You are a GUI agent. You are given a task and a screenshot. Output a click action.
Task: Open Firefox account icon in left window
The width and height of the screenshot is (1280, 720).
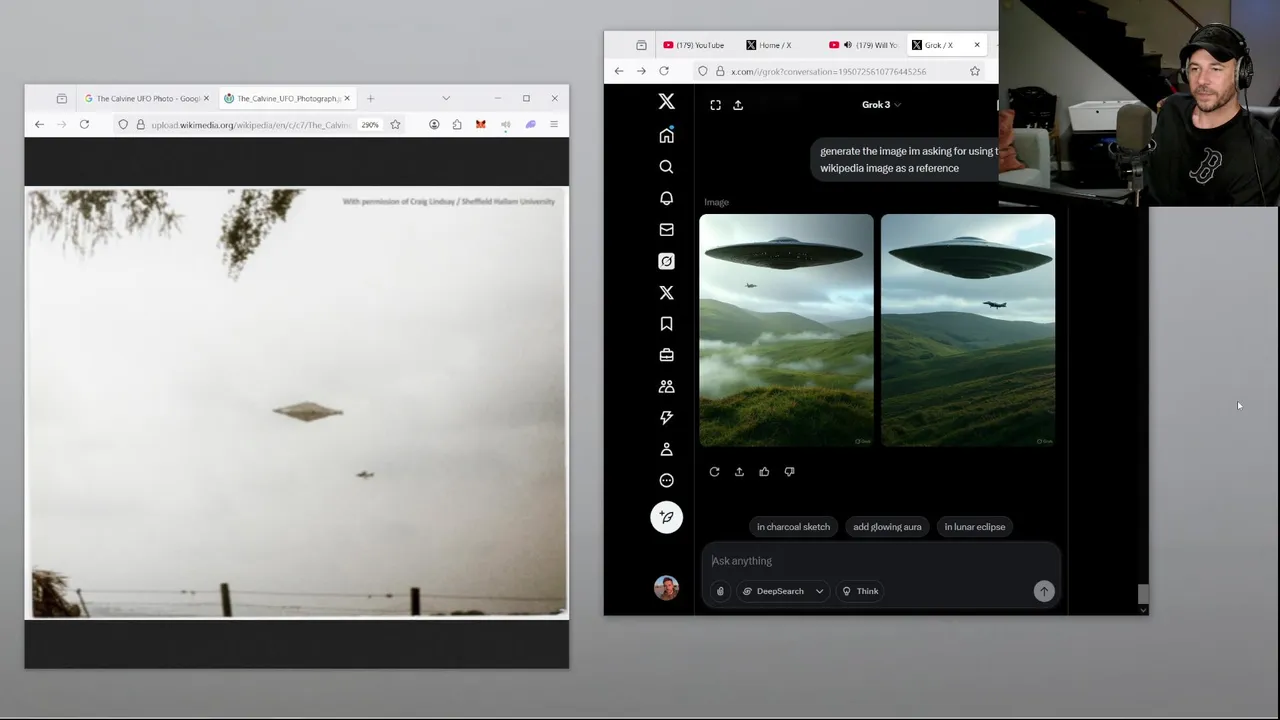pos(434,125)
